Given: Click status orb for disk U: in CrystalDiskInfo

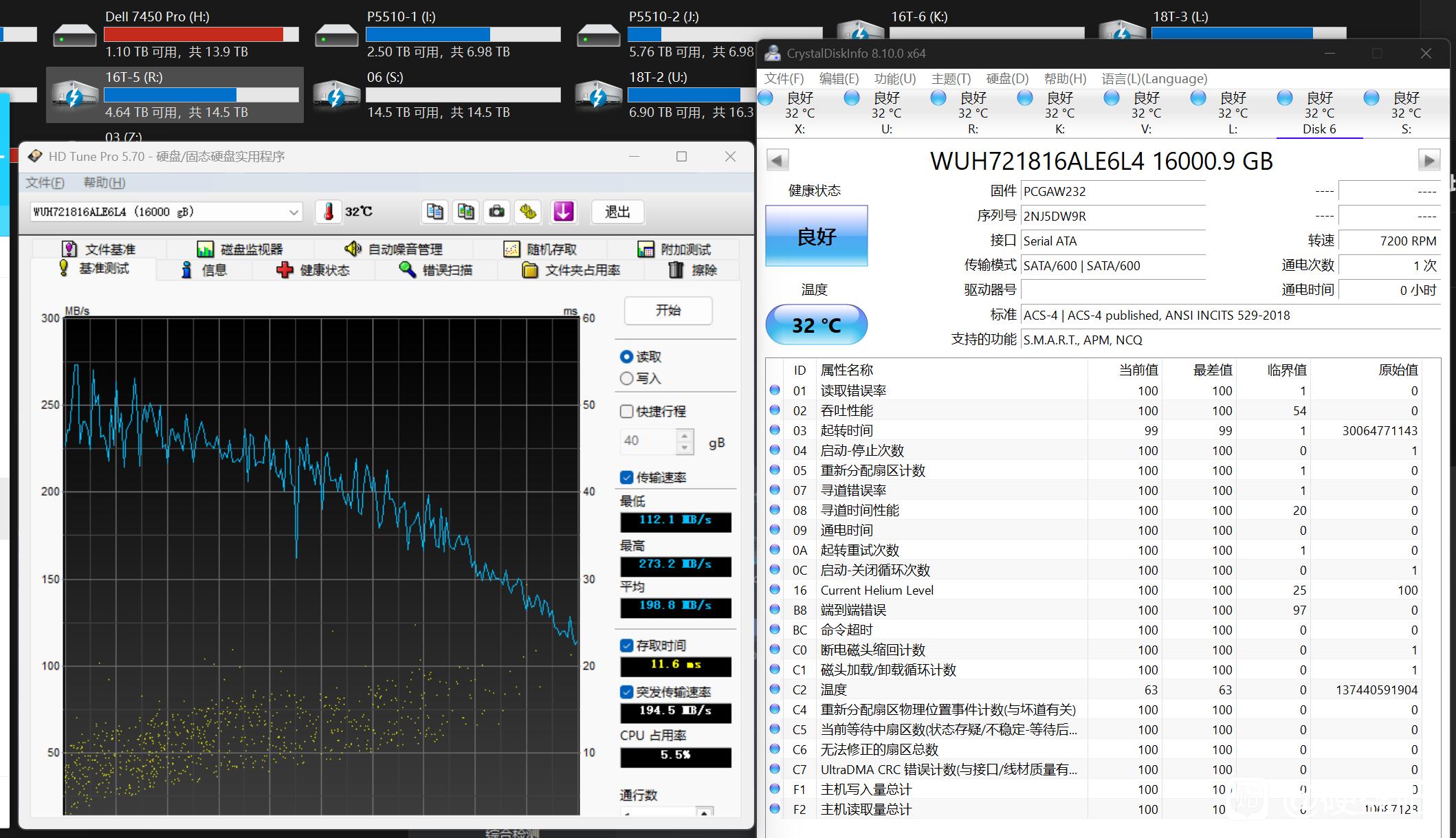Looking at the screenshot, I should 852,98.
